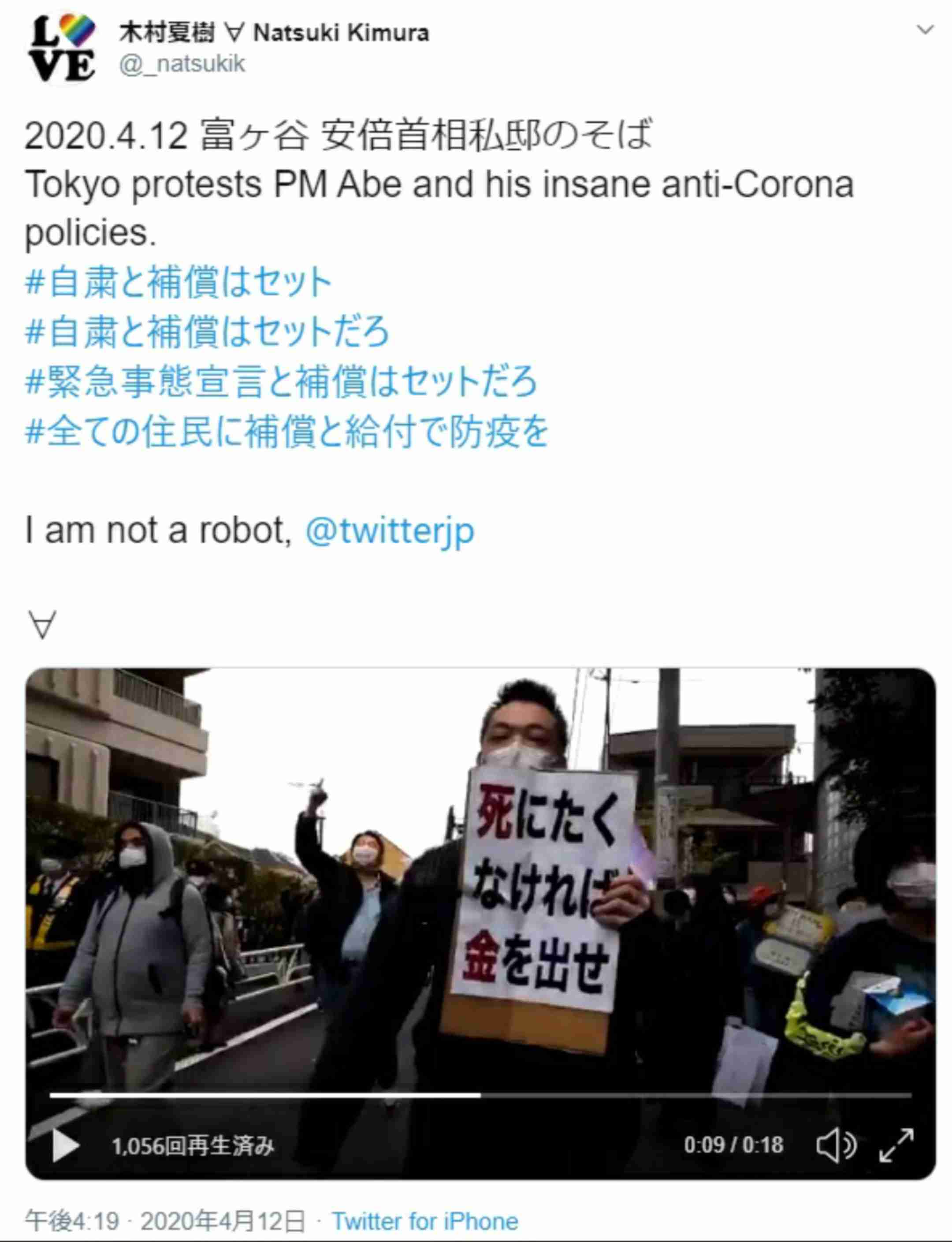Viewport: 952px width, 1242px height.
Task: Open hashtag #全ての住民に補償と給付で防疫を
Action: pos(287,431)
